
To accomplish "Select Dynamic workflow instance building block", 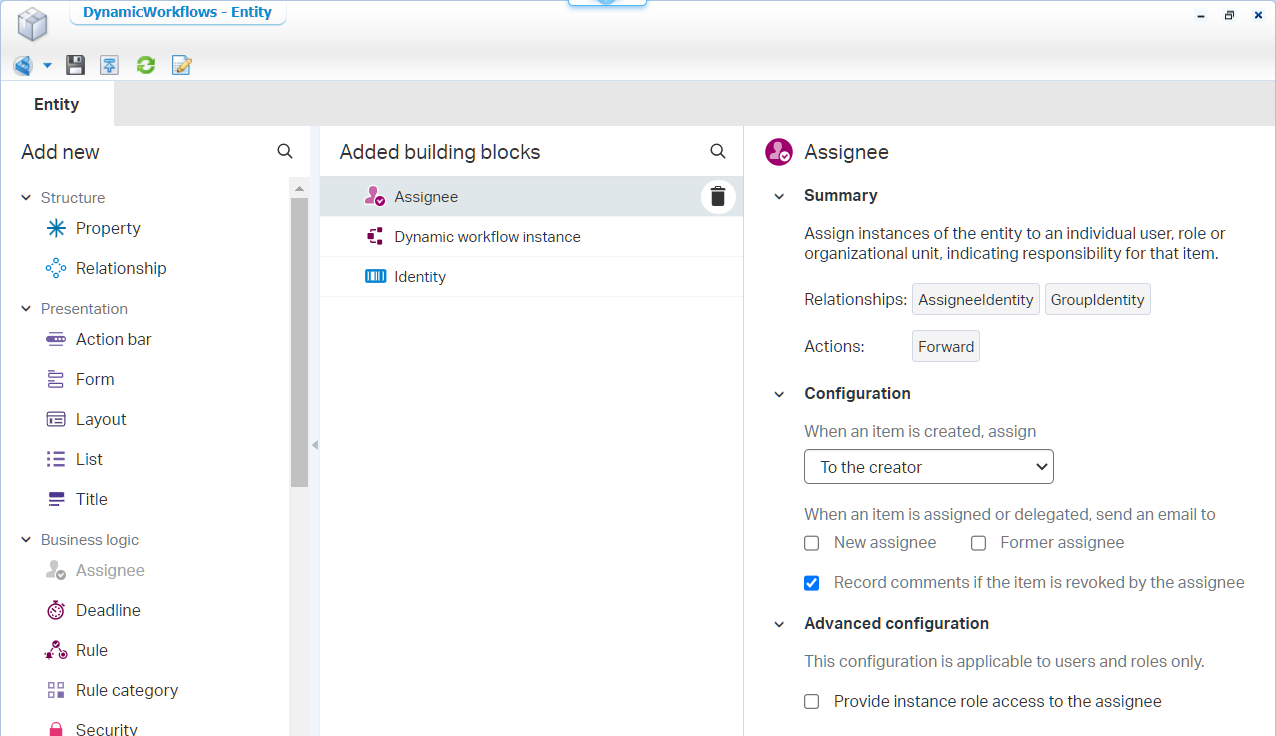I will pyautogui.click(x=487, y=237).
